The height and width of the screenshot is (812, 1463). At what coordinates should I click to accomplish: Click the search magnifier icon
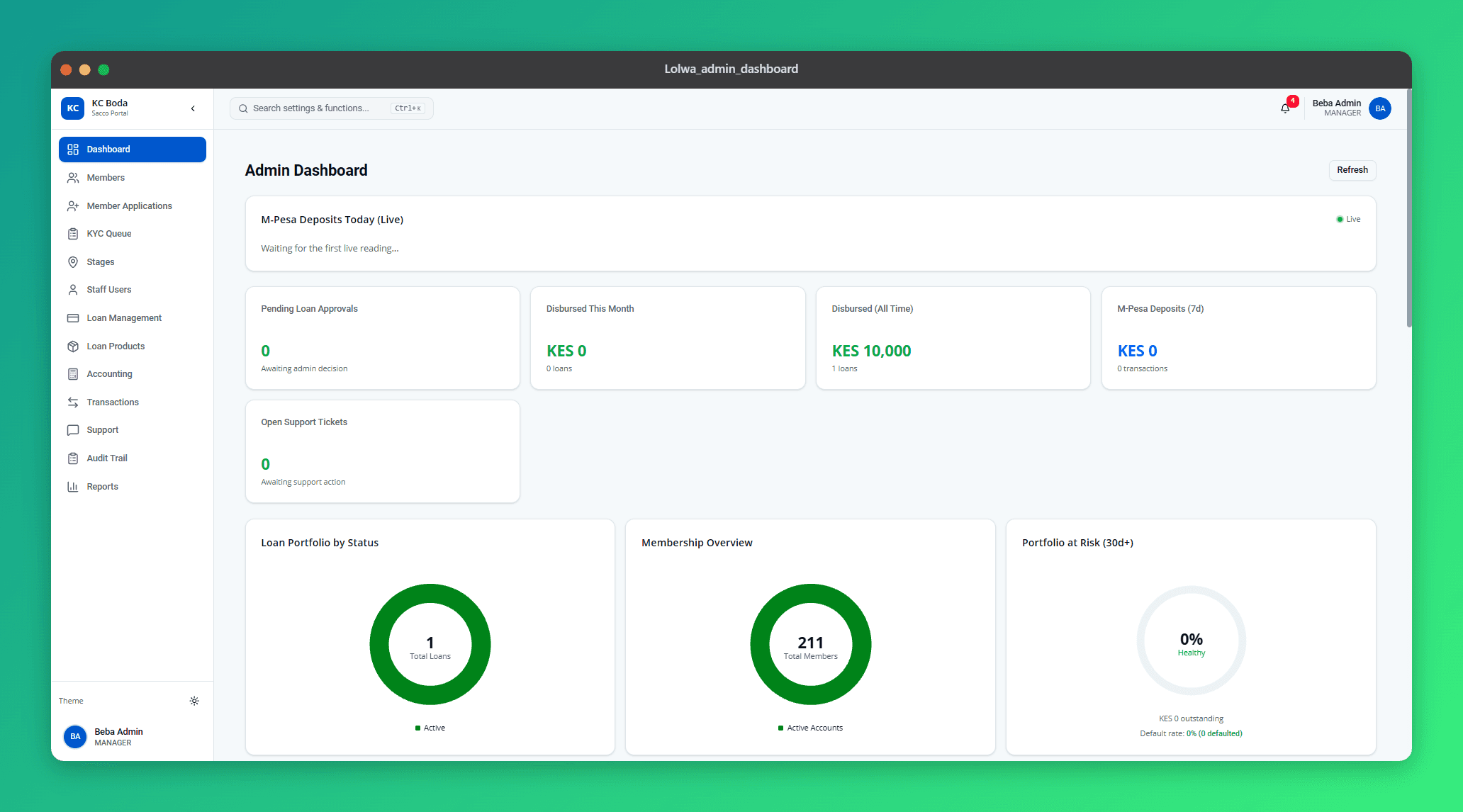coord(243,108)
